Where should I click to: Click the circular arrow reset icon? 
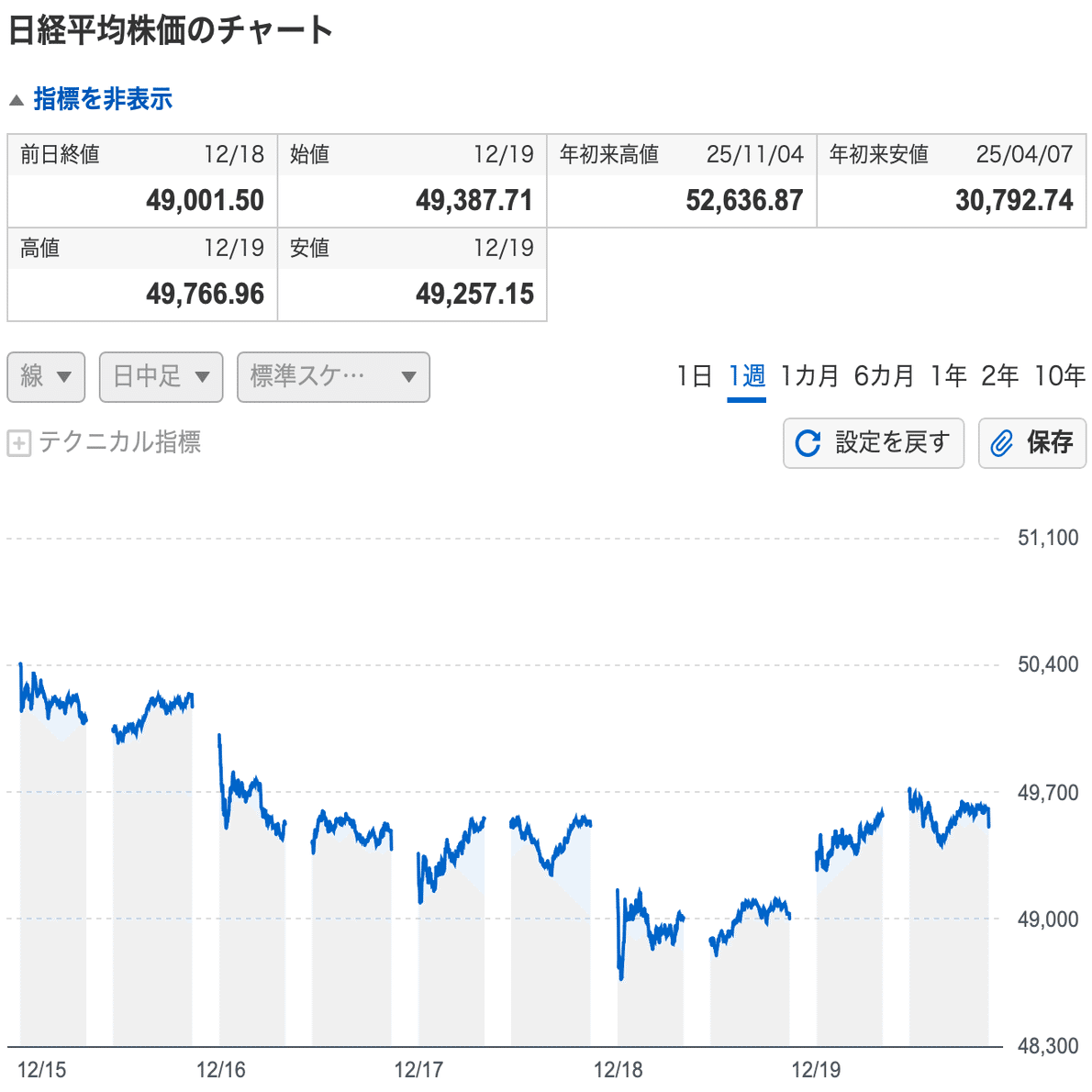pos(808,443)
